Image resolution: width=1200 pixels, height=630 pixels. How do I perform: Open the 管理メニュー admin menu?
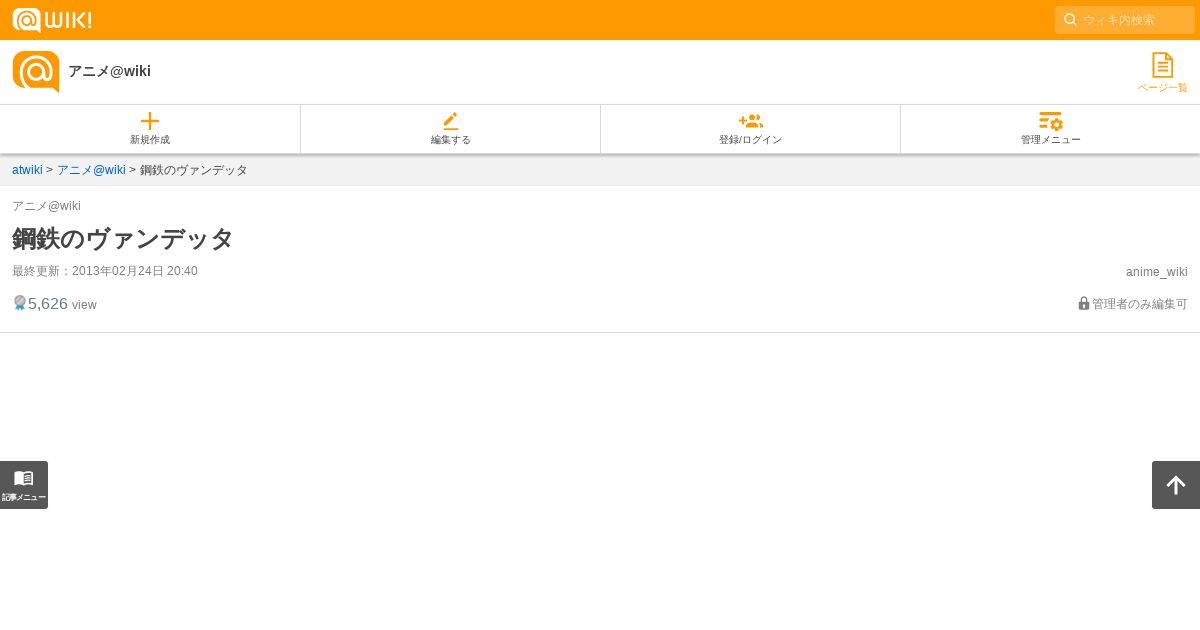click(x=1050, y=129)
